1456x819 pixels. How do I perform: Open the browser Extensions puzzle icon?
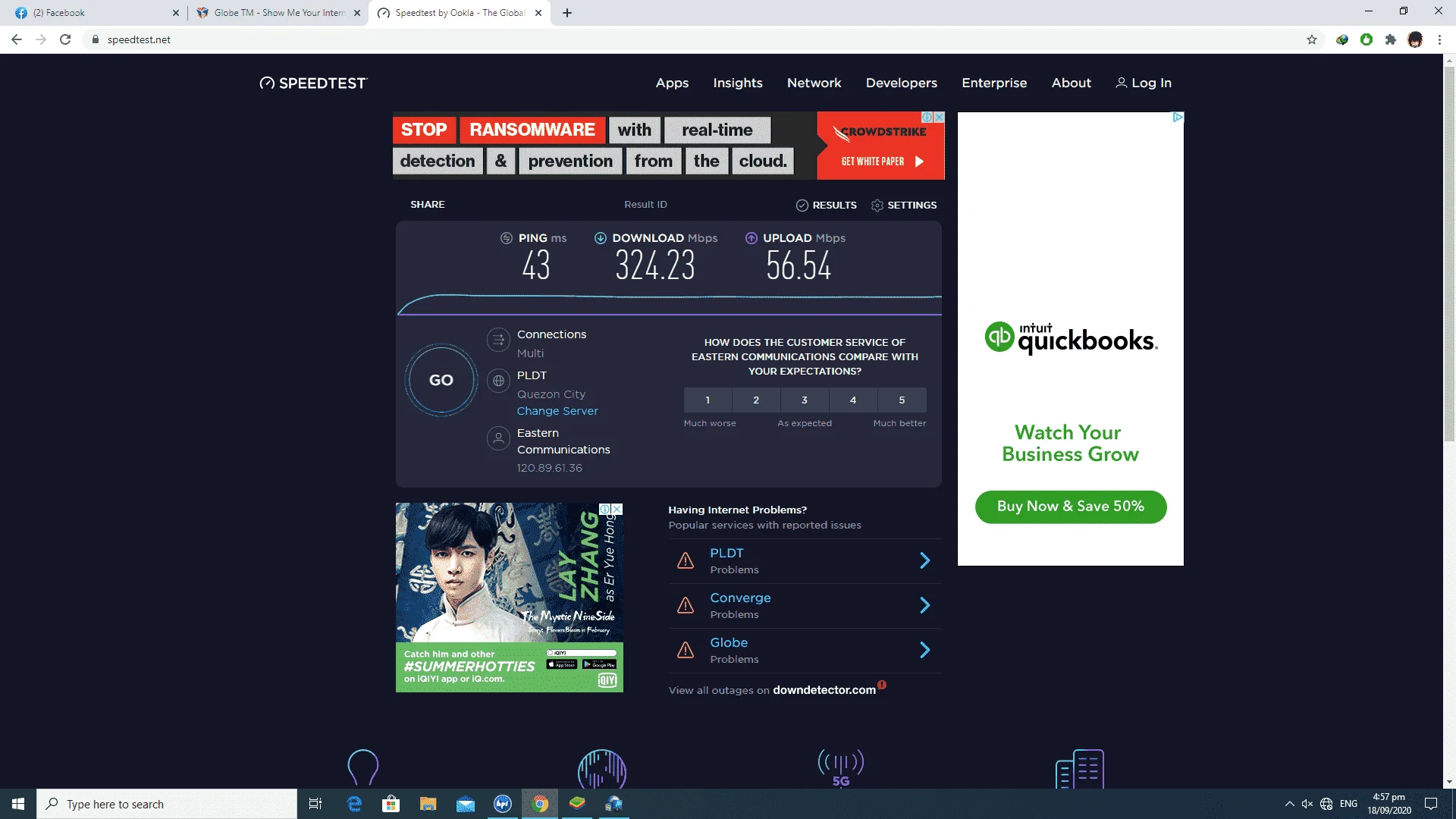point(1391,39)
